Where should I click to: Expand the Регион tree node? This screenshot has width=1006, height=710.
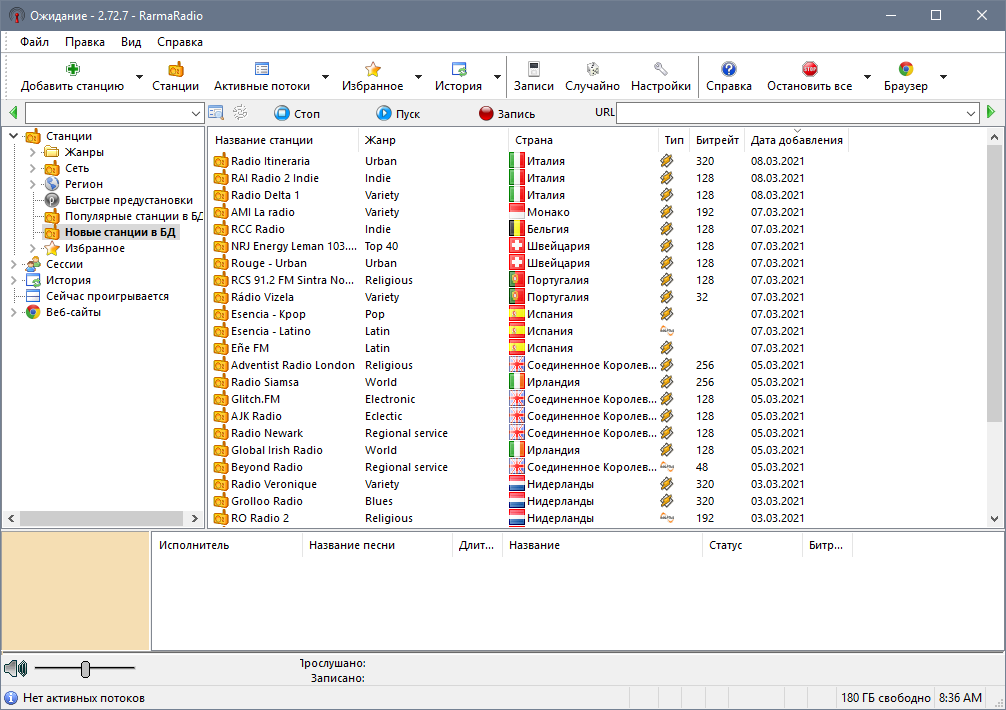point(33,184)
